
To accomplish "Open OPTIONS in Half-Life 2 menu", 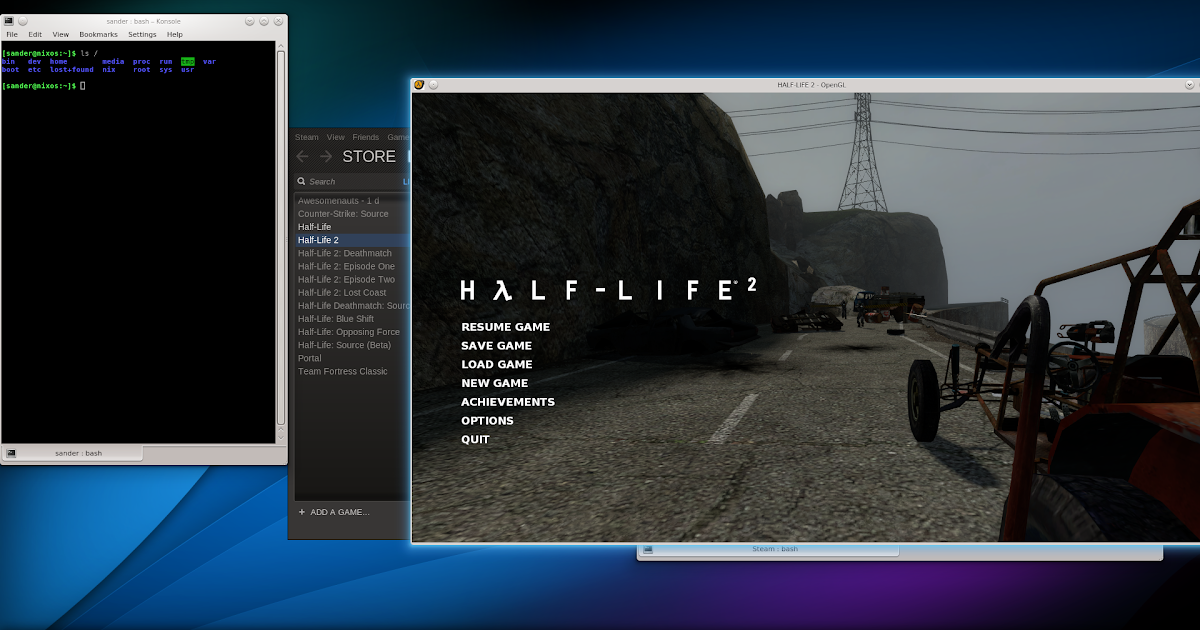I will pos(487,421).
